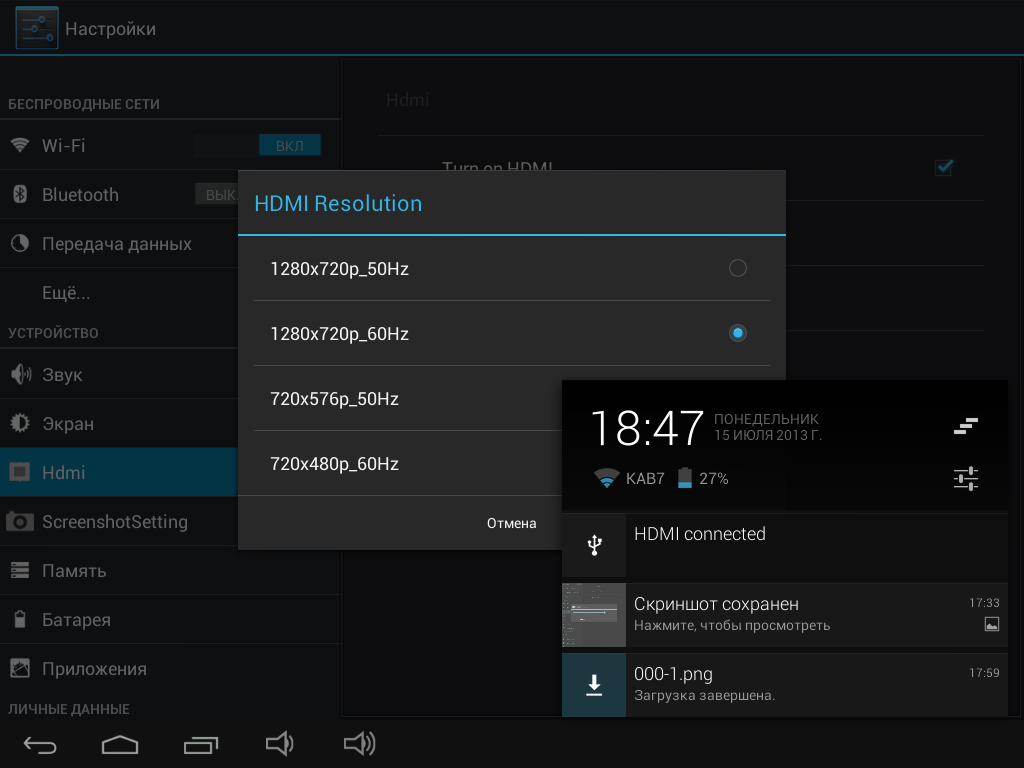Tap the volume down speaker icon
Viewport: 1024px width, 768px height.
(x=280, y=744)
